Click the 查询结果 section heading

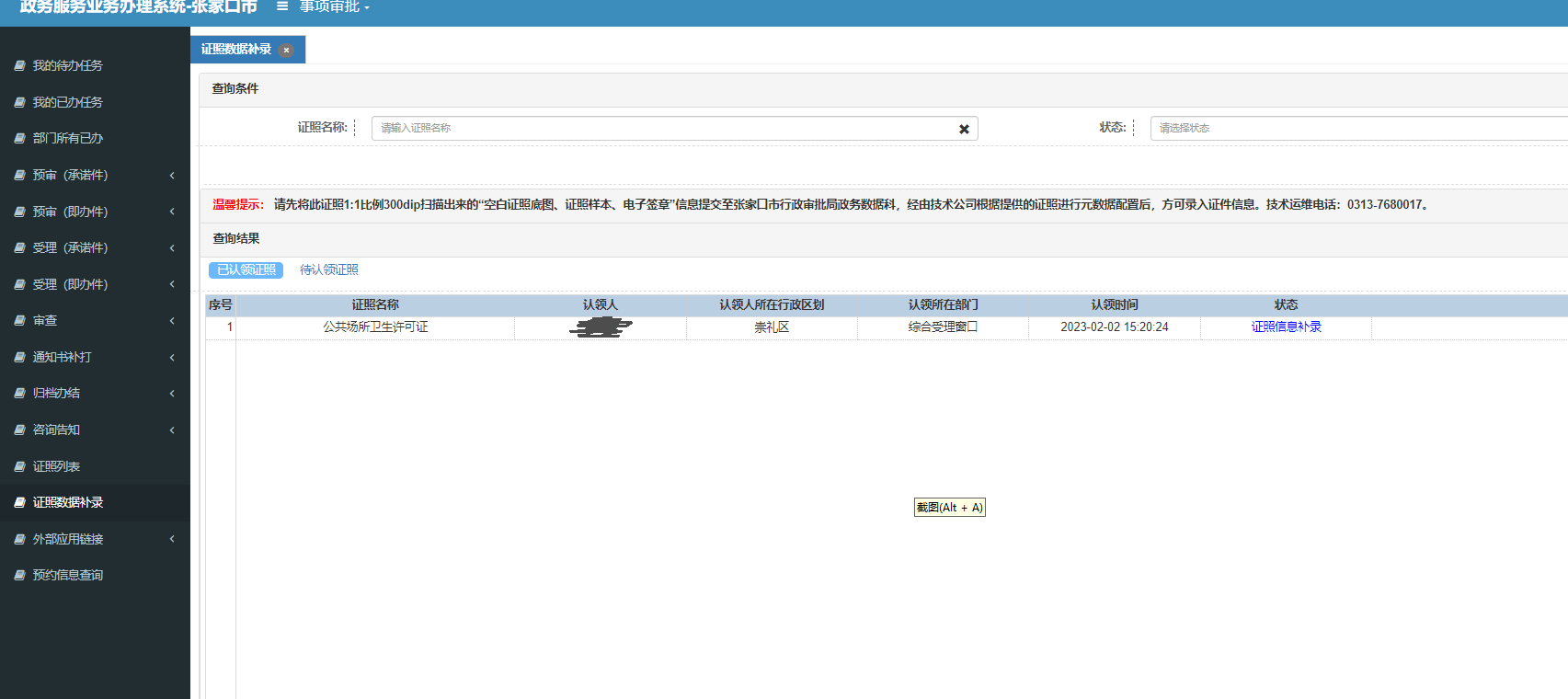(x=236, y=238)
